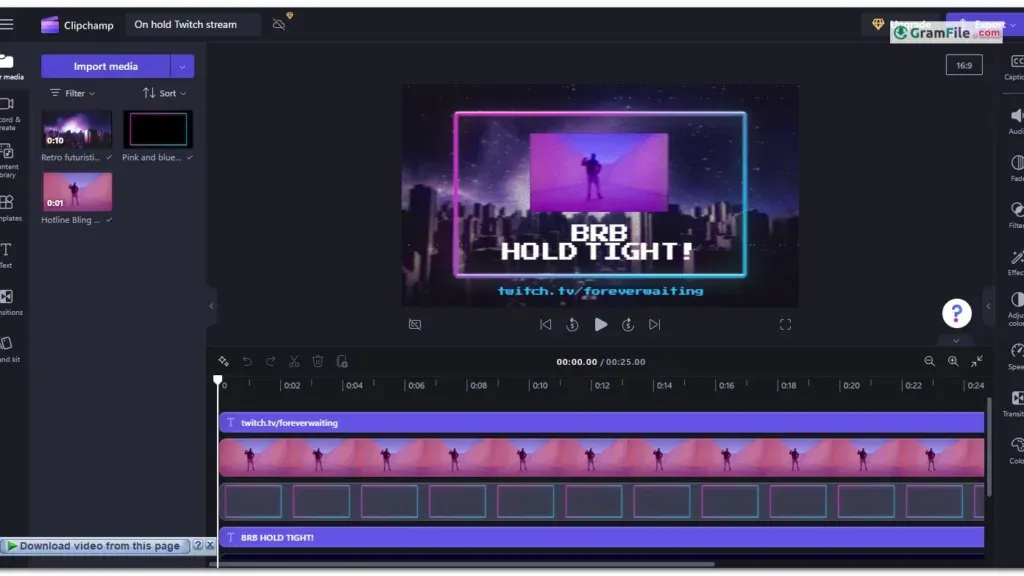This screenshot has width=1024, height=576.
Task: Open the Fade panel
Action: click(1016, 168)
